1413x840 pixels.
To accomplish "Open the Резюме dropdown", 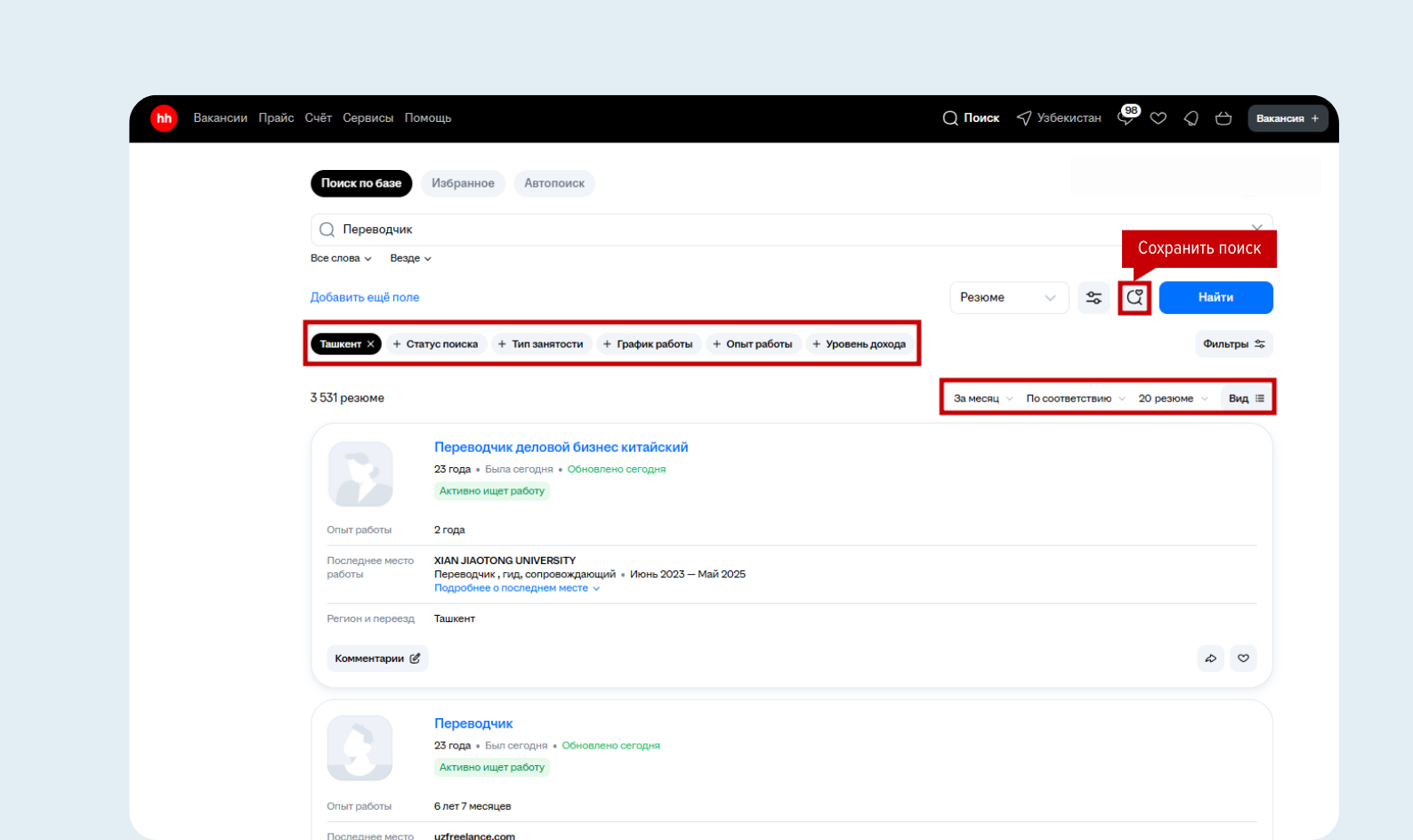I will [x=1009, y=298].
